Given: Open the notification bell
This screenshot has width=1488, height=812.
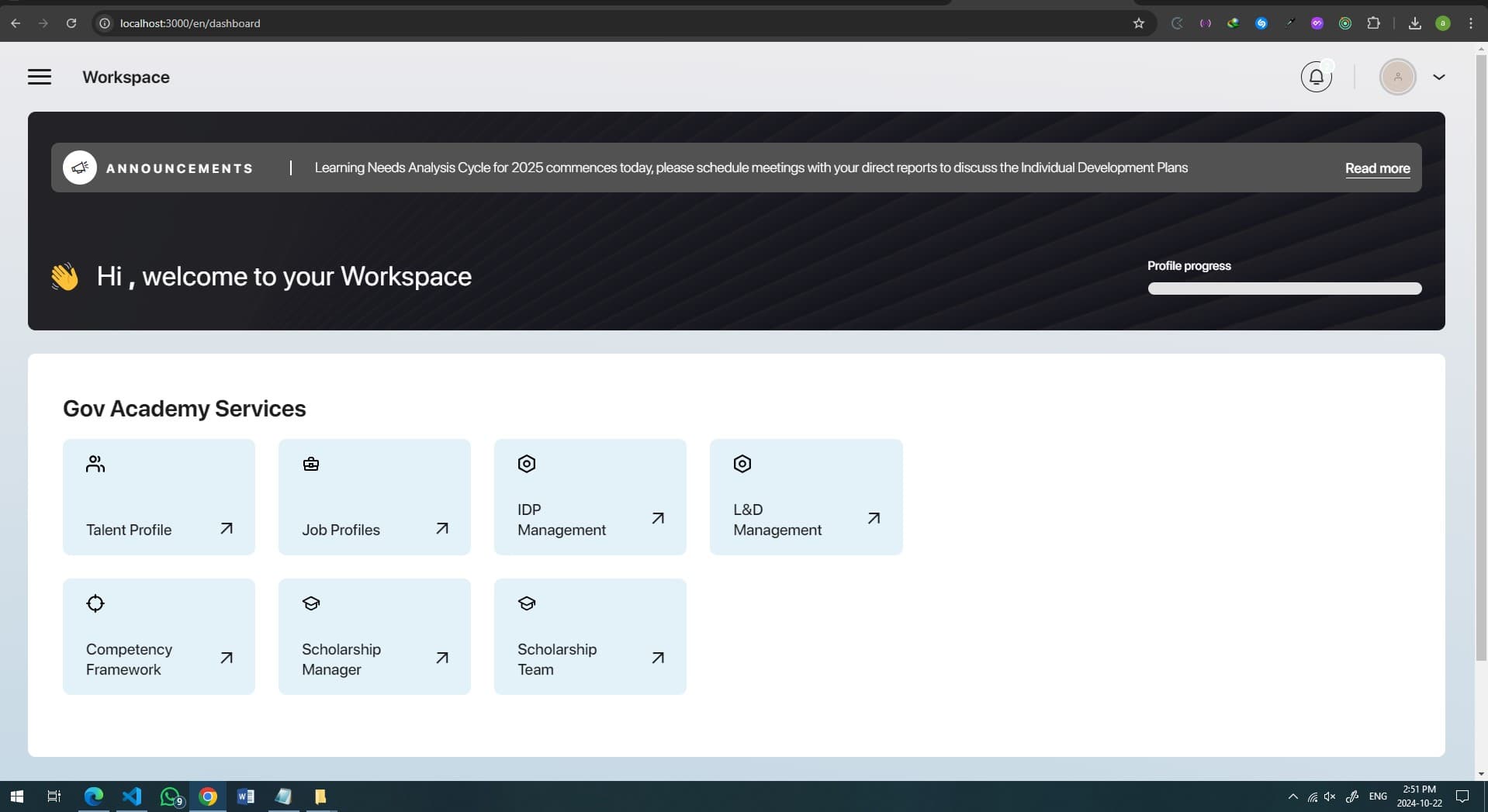Looking at the screenshot, I should (x=1315, y=76).
